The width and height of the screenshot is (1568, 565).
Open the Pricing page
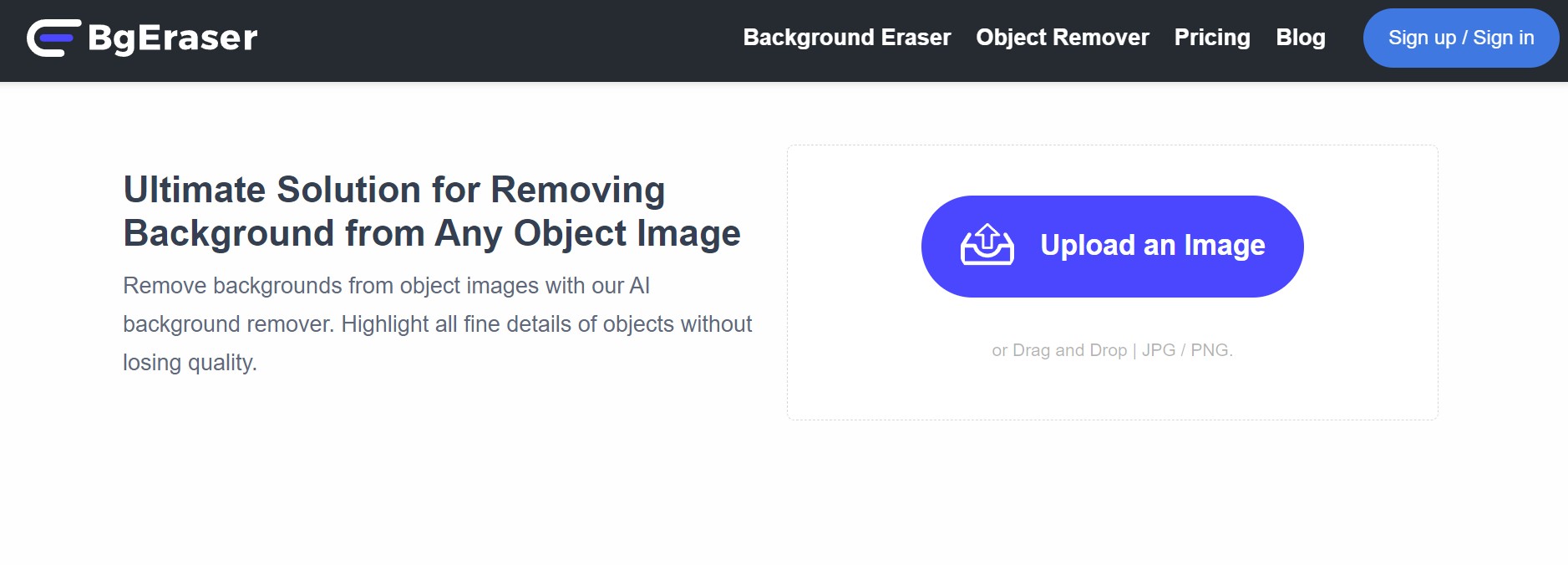[x=1211, y=38]
